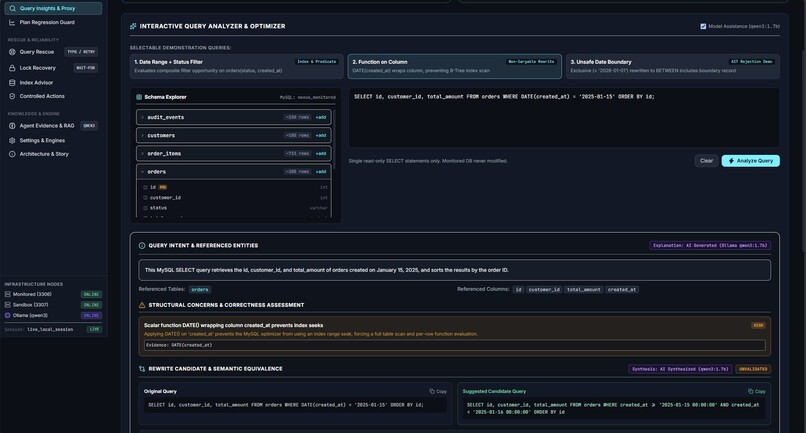This screenshot has width=806, height=433.
Task: Copy the Suggested Candidate Query
Action: pos(757,391)
